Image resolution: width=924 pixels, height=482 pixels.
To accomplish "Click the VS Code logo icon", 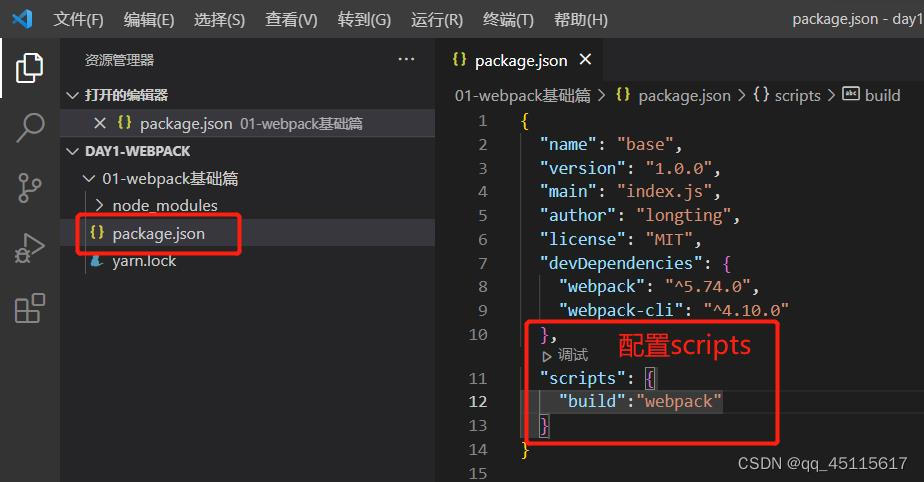I will (x=22, y=19).
